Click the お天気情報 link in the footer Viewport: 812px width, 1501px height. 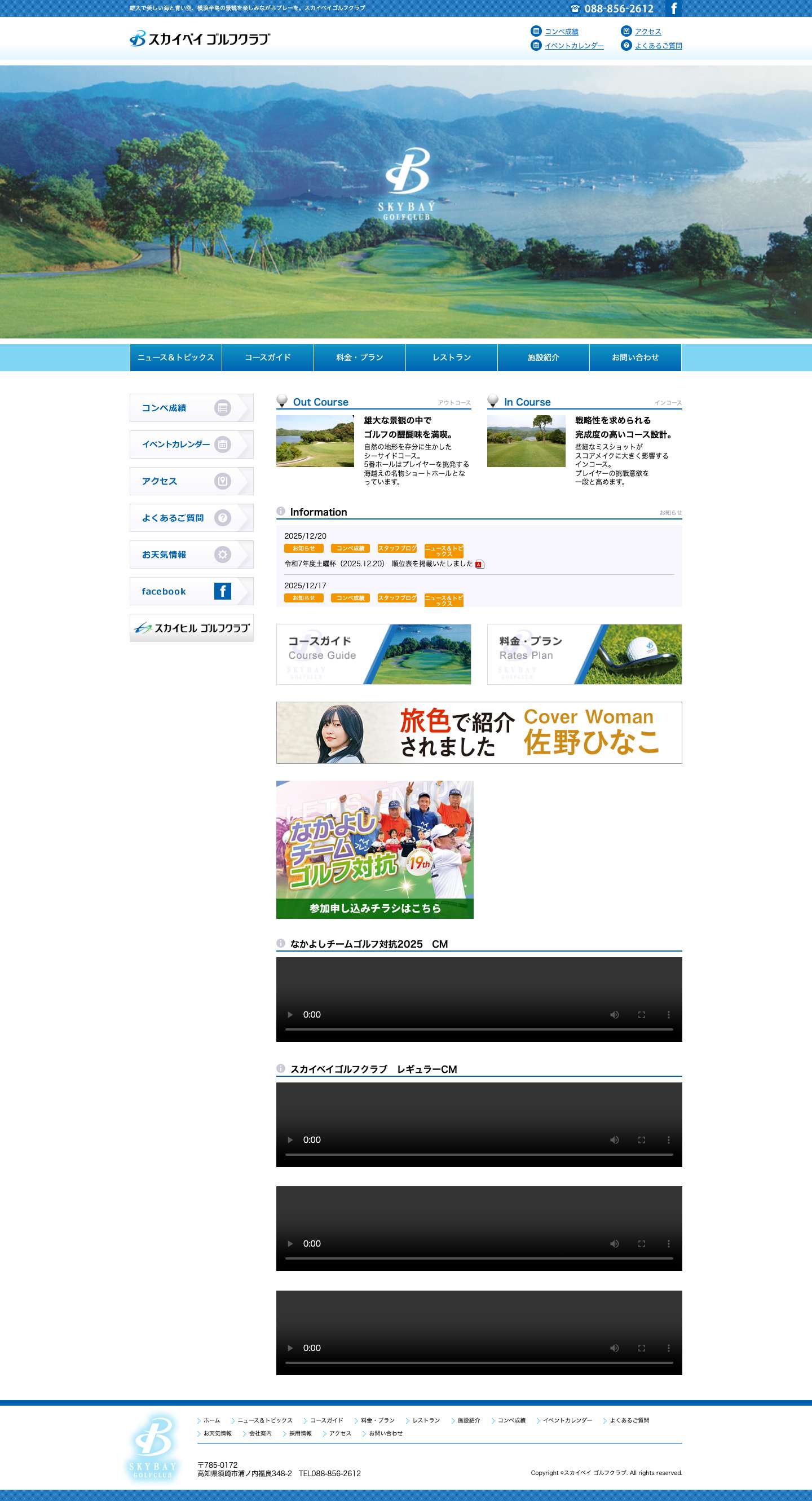[x=217, y=1433]
